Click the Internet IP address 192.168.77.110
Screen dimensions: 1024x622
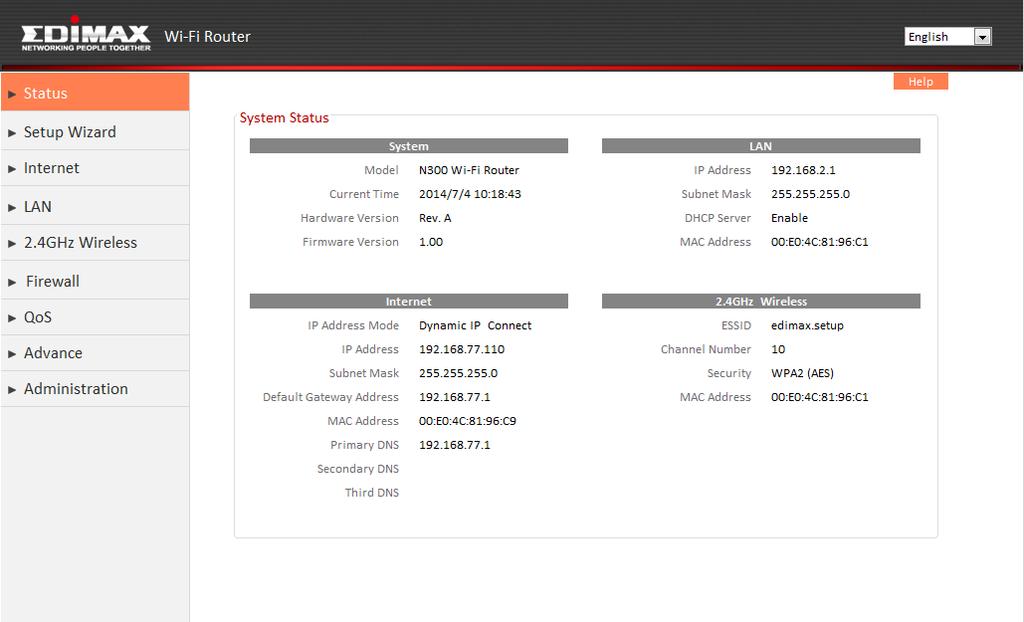pos(462,350)
